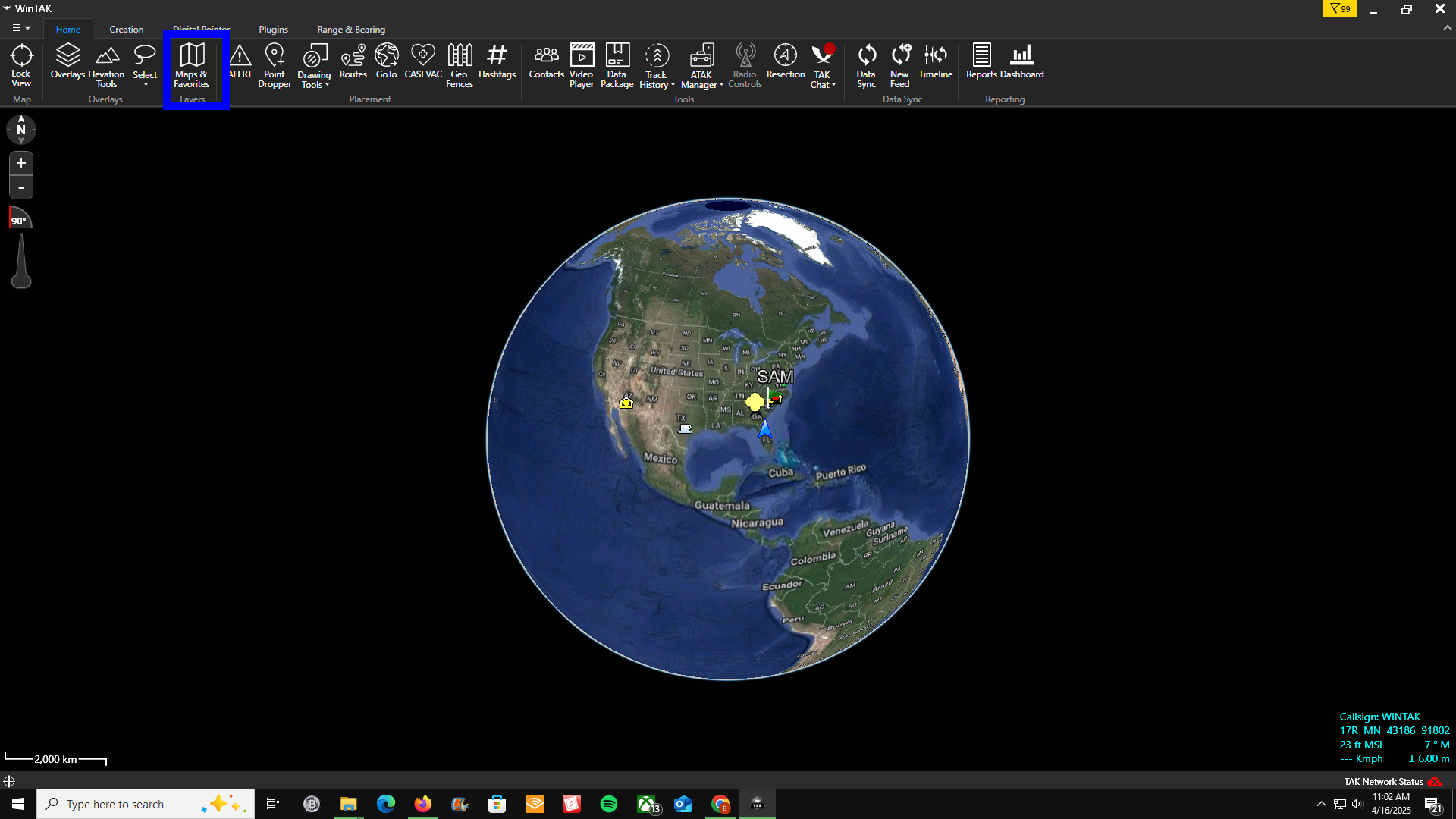Click the WinTAK title bar dropdown arrow

coord(7,8)
